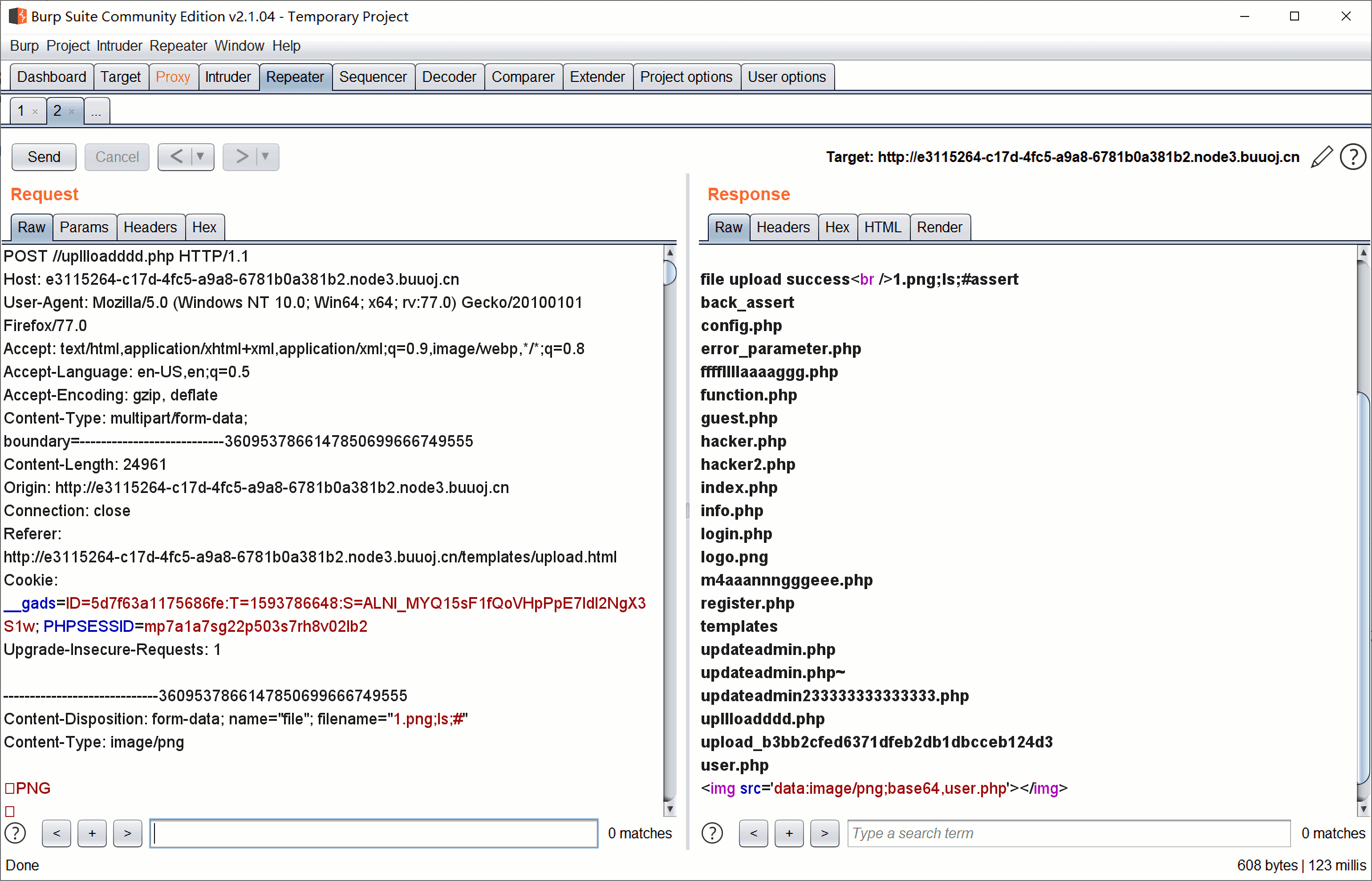Go back to previous request in history
This screenshot has height=881, width=1372.
click(x=176, y=157)
